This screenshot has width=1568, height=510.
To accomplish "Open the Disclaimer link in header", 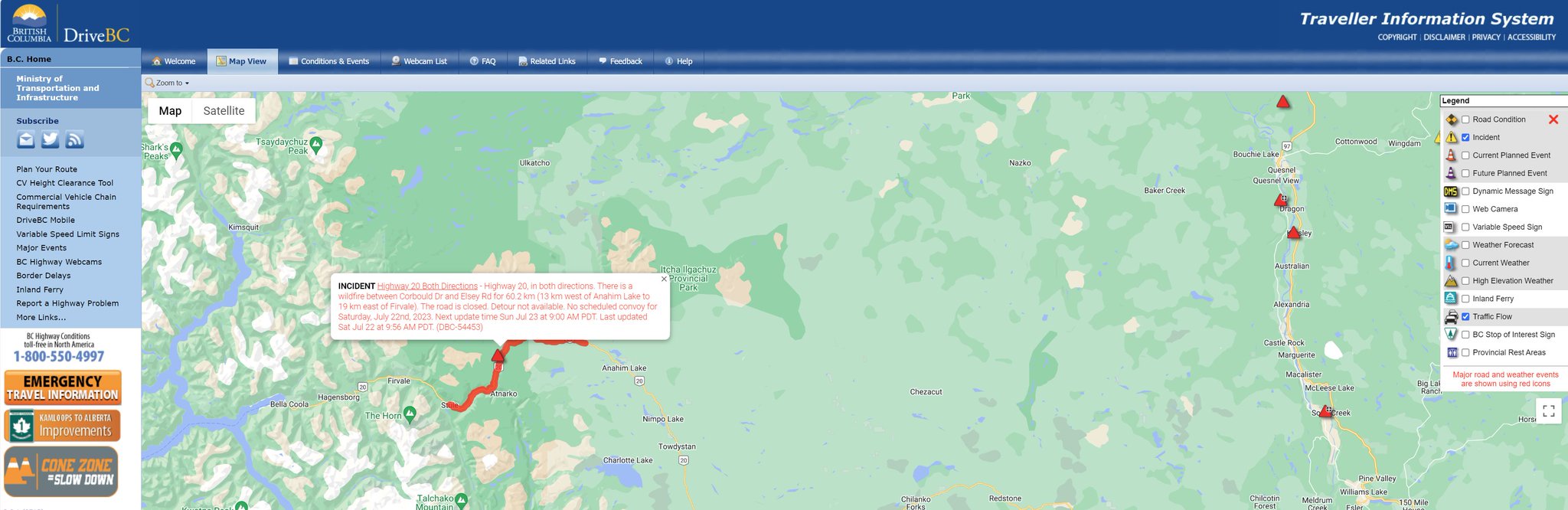I will [x=1444, y=37].
